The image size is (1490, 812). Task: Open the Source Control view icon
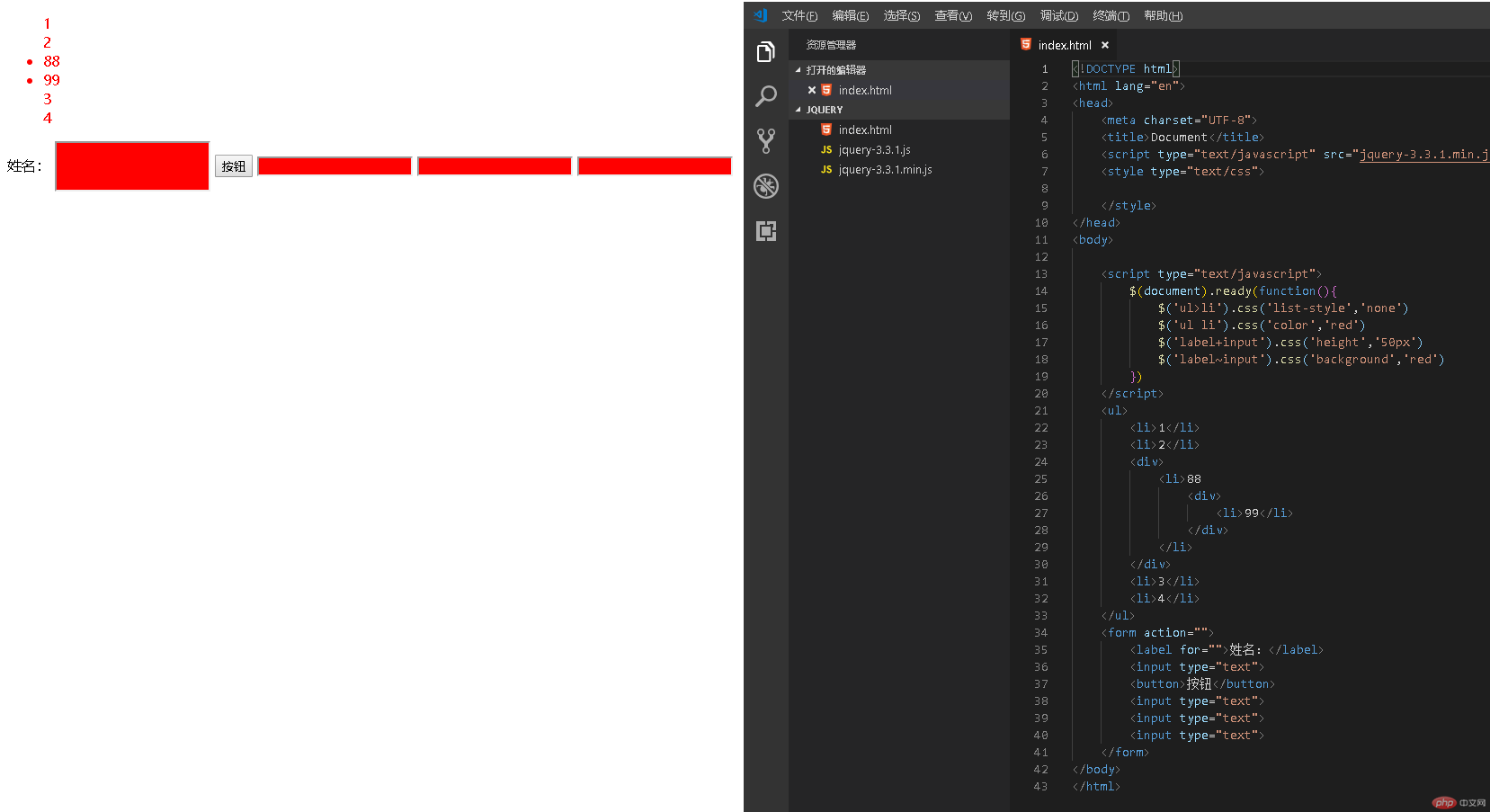(765, 140)
